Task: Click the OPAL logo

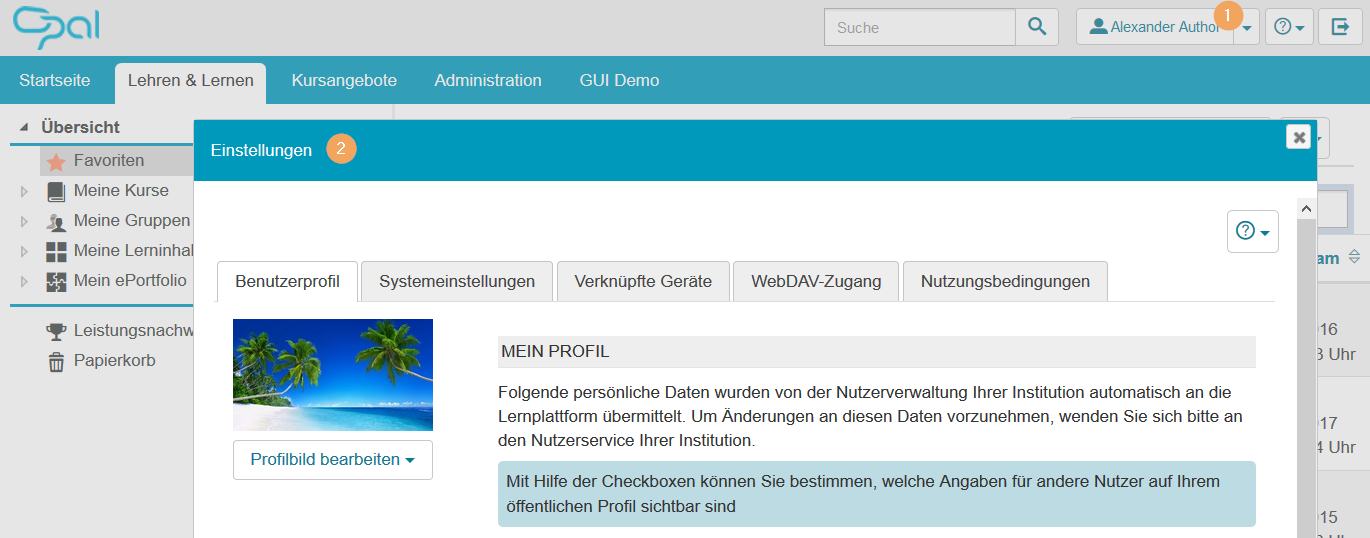Action: (x=56, y=27)
